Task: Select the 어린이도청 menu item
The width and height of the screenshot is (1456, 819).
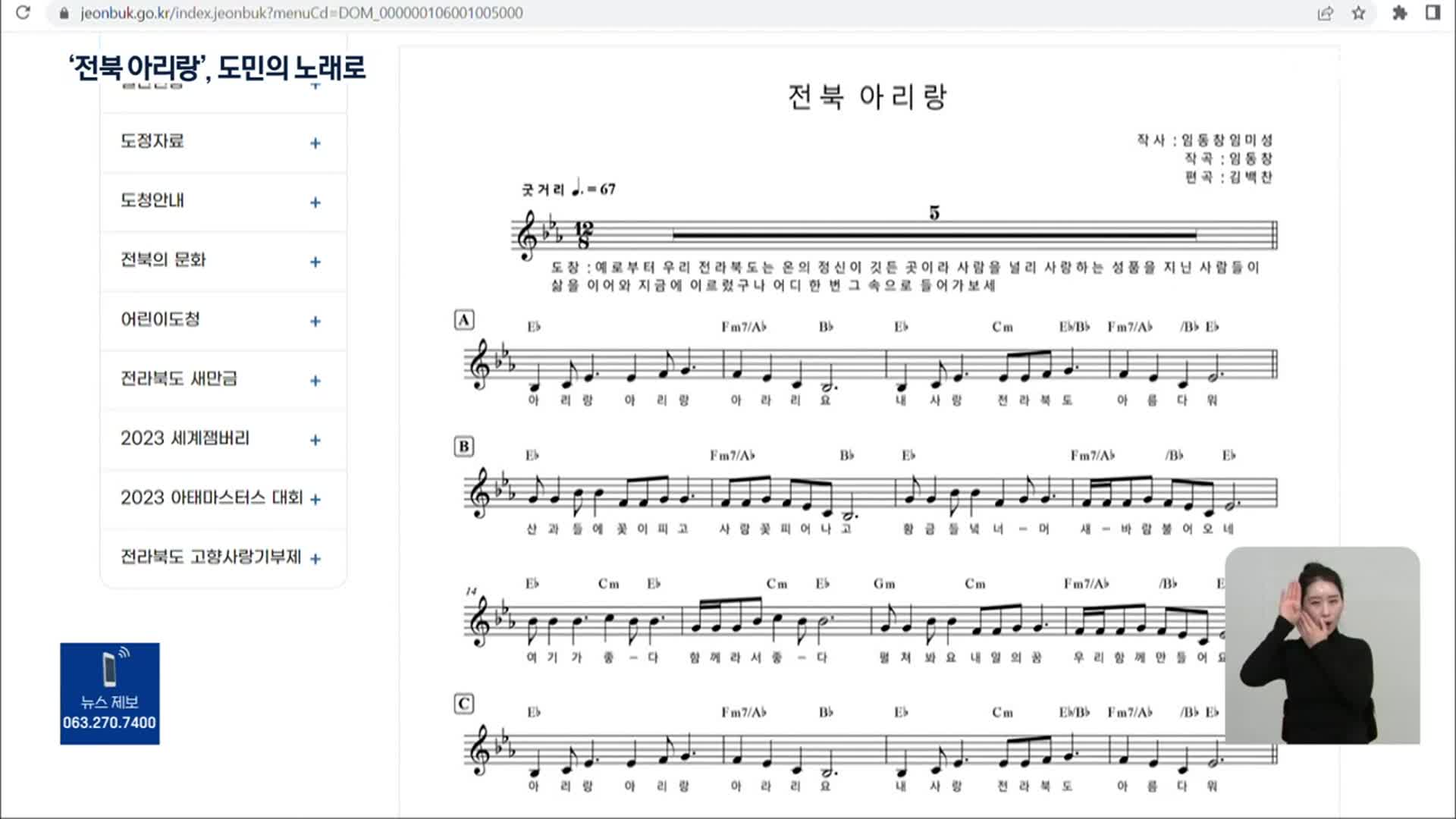Action: click(160, 318)
